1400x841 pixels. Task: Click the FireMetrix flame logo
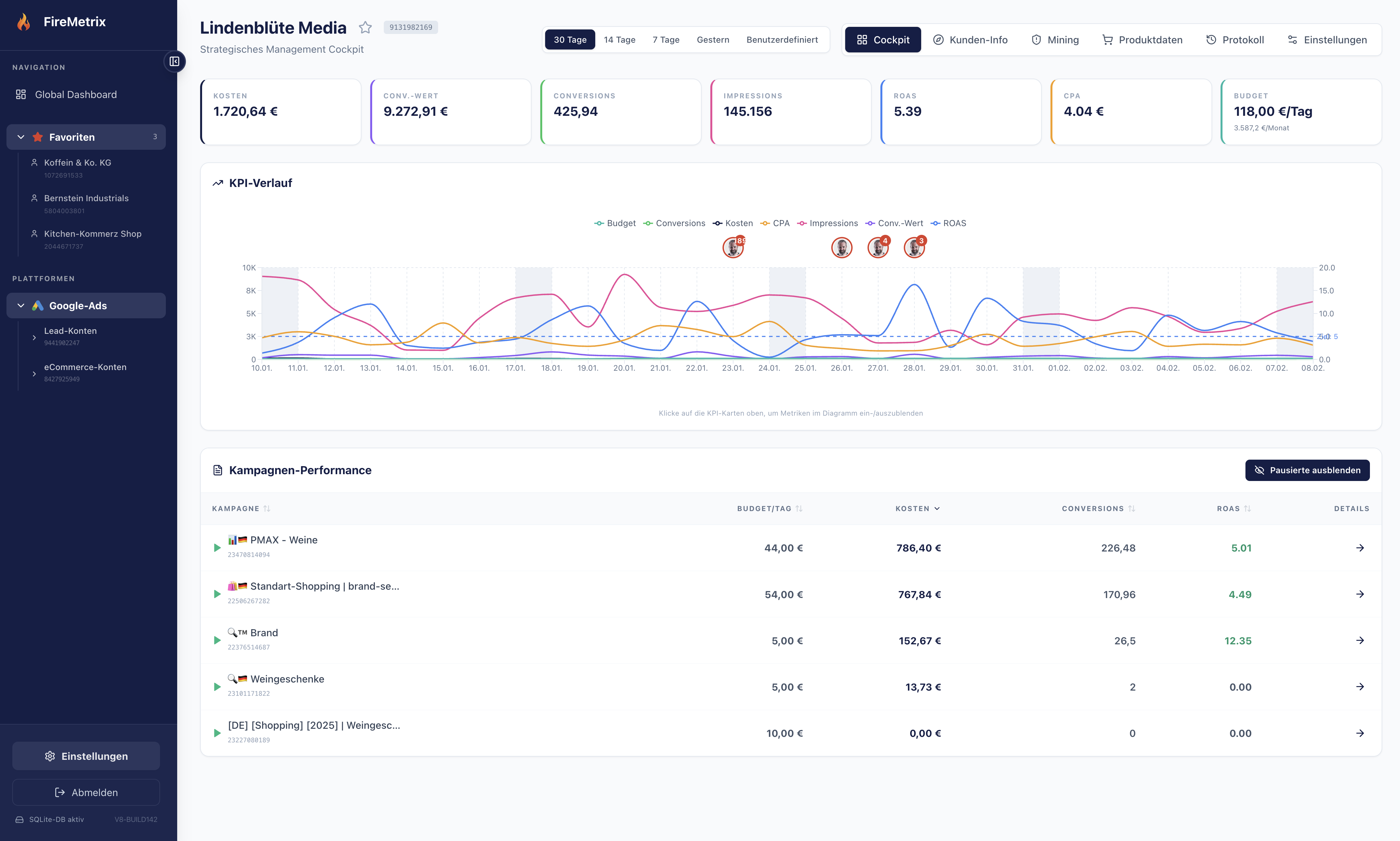click(24, 22)
